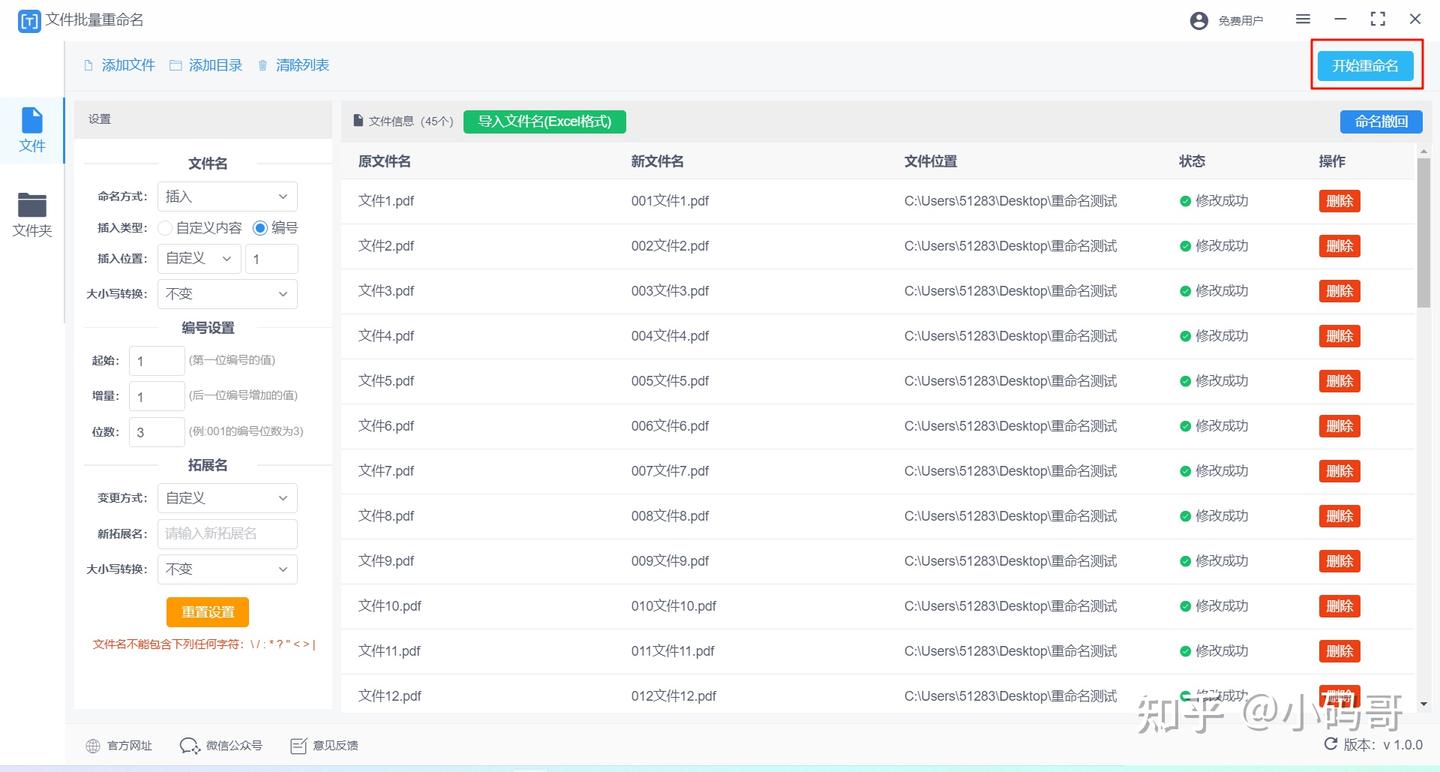Screen dimensions: 1440x772
Task: Click new name 010文件10.pdf
Action: tap(674, 606)
